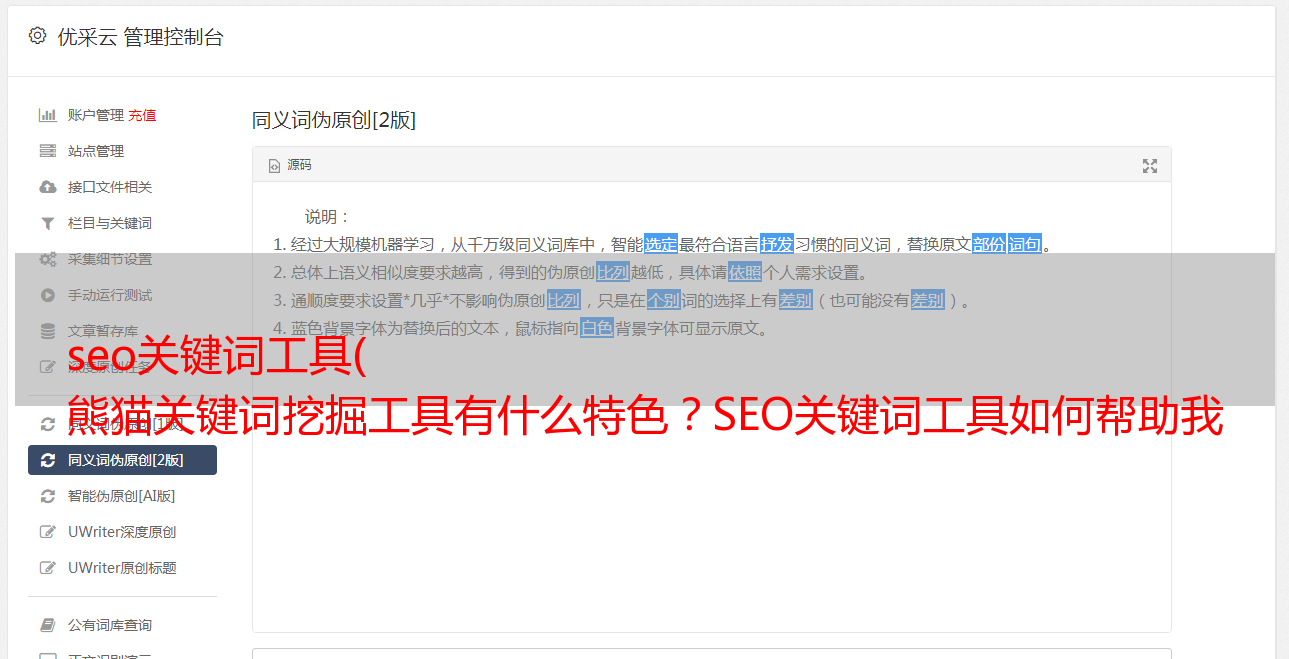Image resolution: width=1289 pixels, height=659 pixels.
Task: Click highlighted synonym 选定 in text
Action: 661,244
